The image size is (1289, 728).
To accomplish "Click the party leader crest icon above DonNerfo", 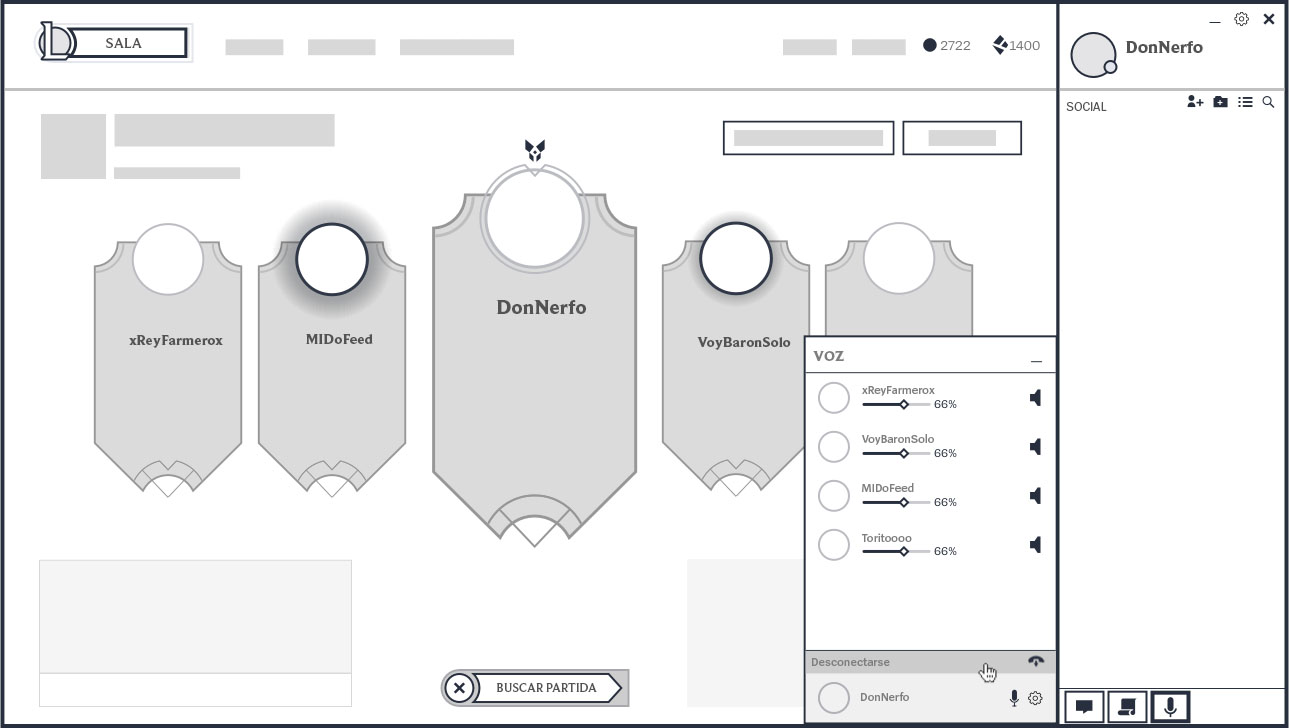I will (x=535, y=152).
